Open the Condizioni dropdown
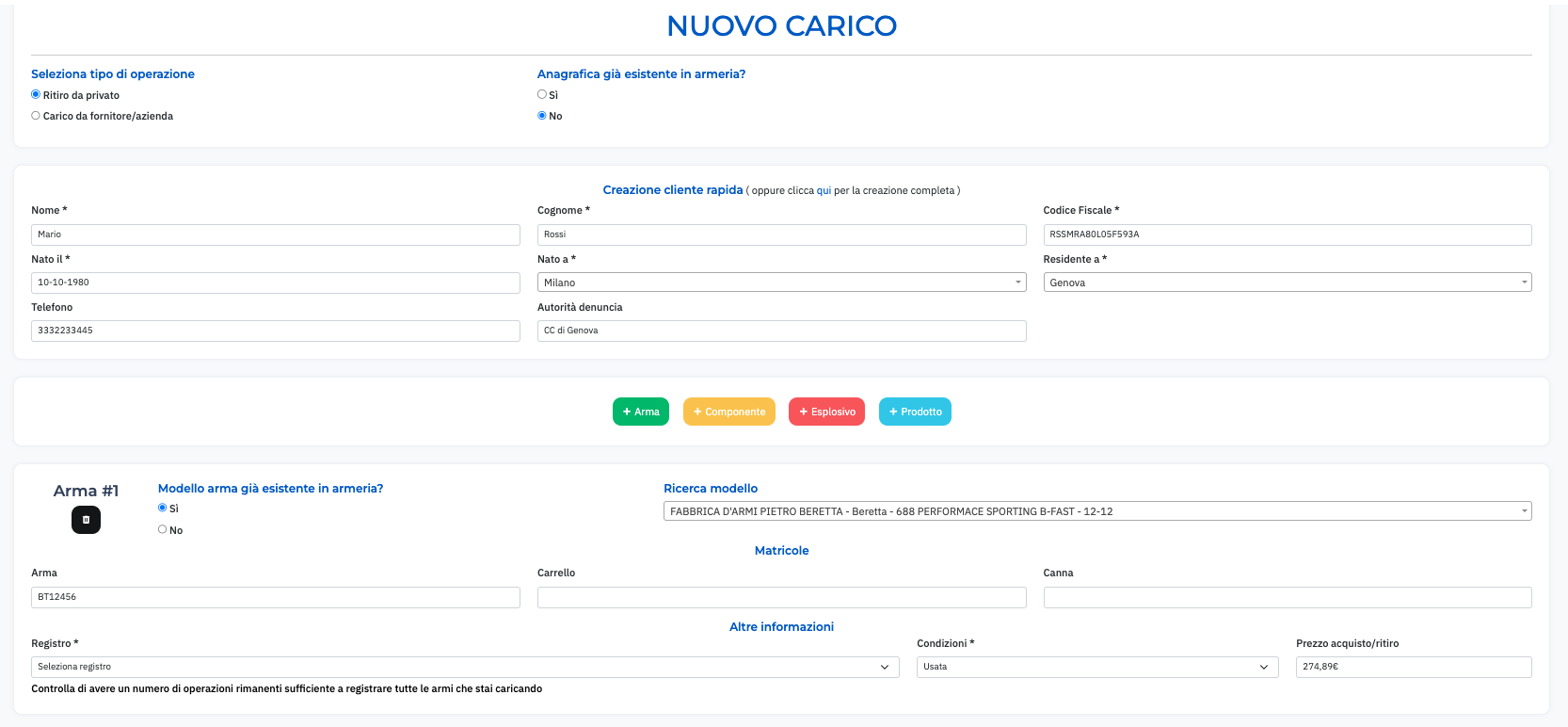The image size is (1568, 727). click(x=1096, y=667)
